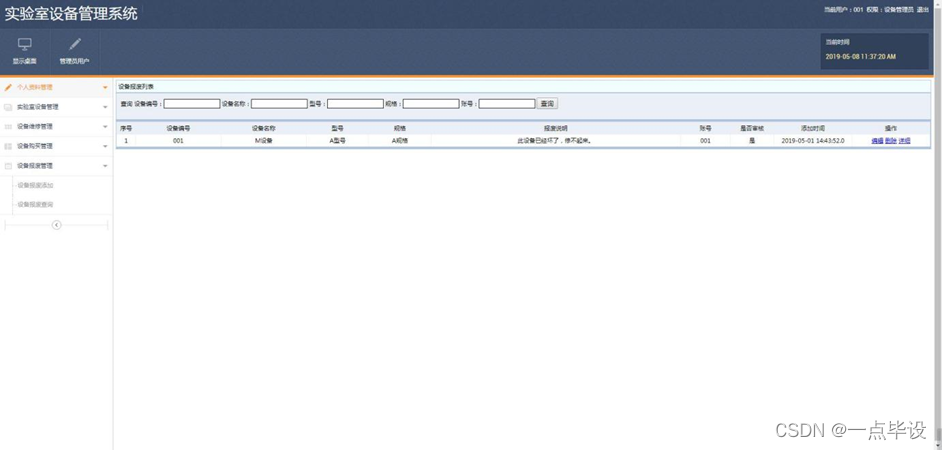Expand the 设备维修管理 menu arrow
942x450 pixels.
[x=105, y=127]
